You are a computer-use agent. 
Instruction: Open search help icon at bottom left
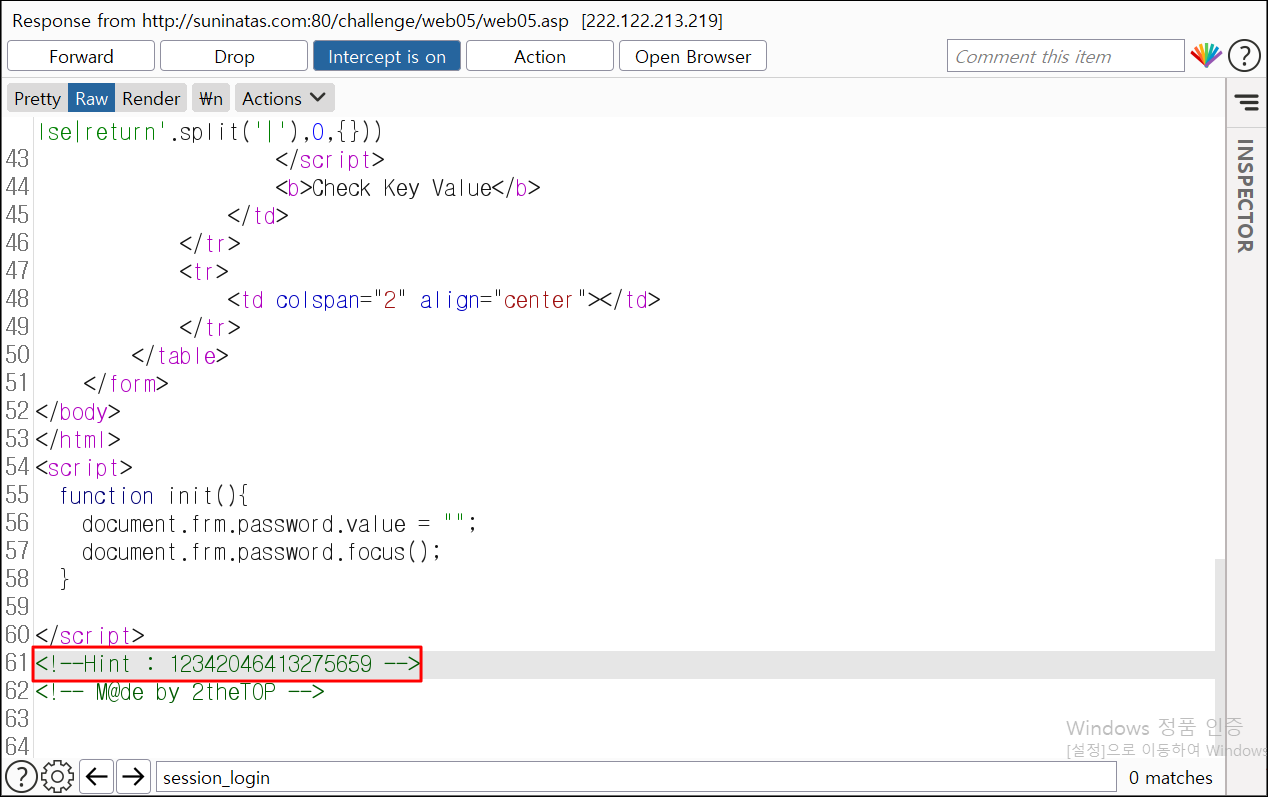22,776
